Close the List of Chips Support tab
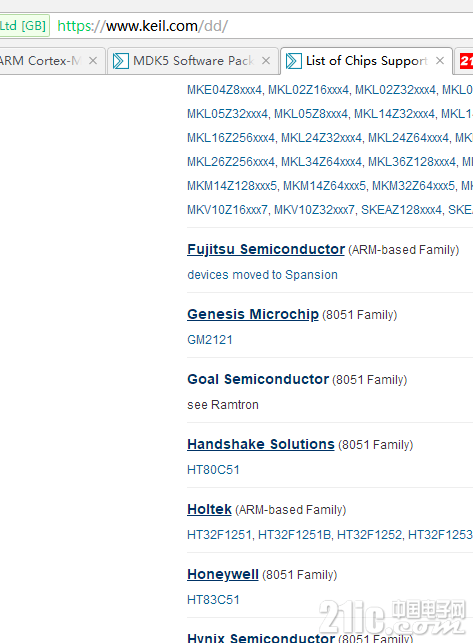 (x=440, y=61)
